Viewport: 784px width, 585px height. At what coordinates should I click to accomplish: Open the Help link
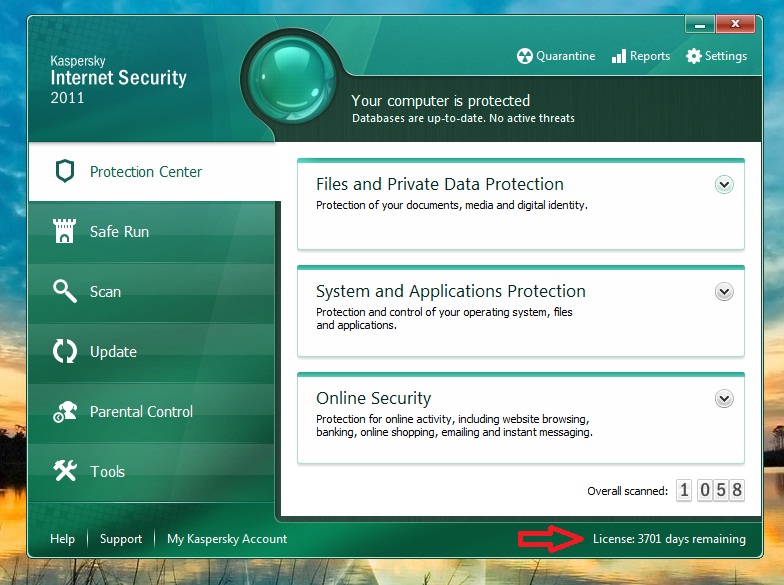(62, 539)
